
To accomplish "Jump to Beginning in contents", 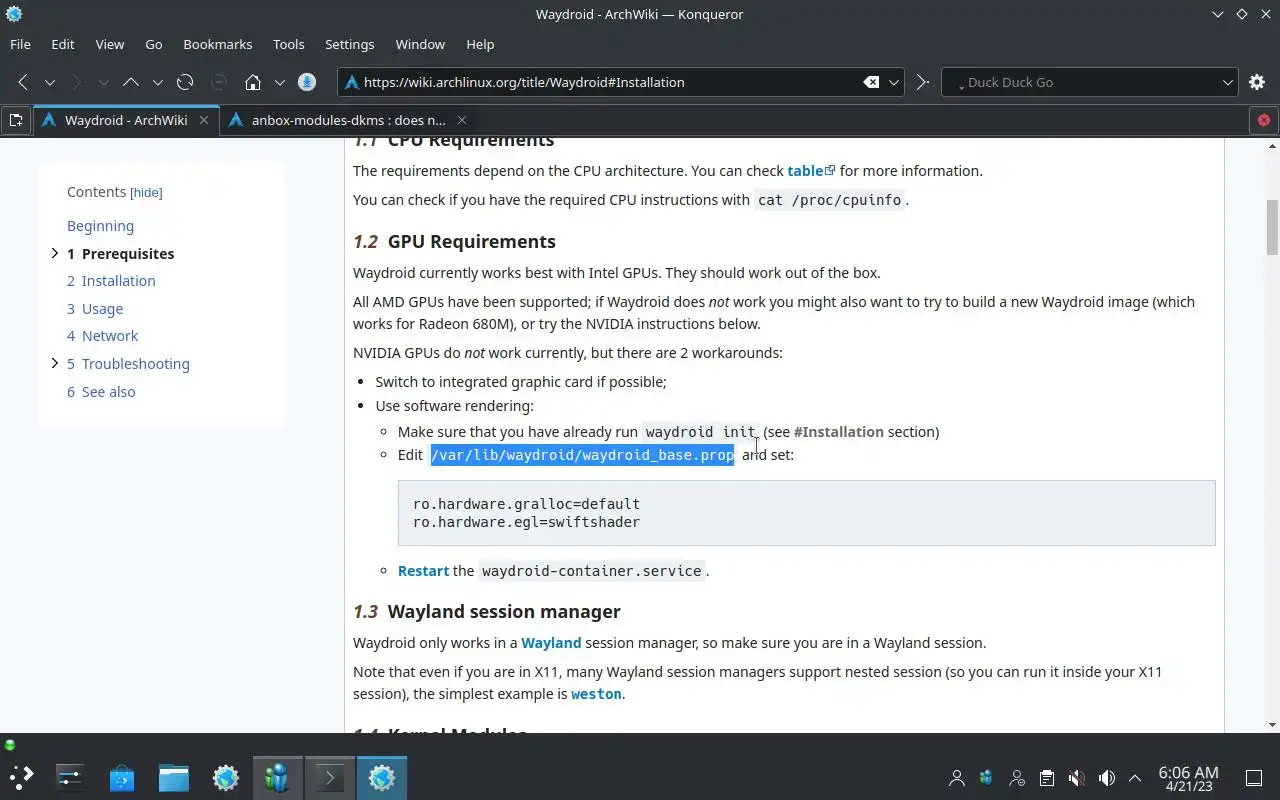I will click(100, 226).
